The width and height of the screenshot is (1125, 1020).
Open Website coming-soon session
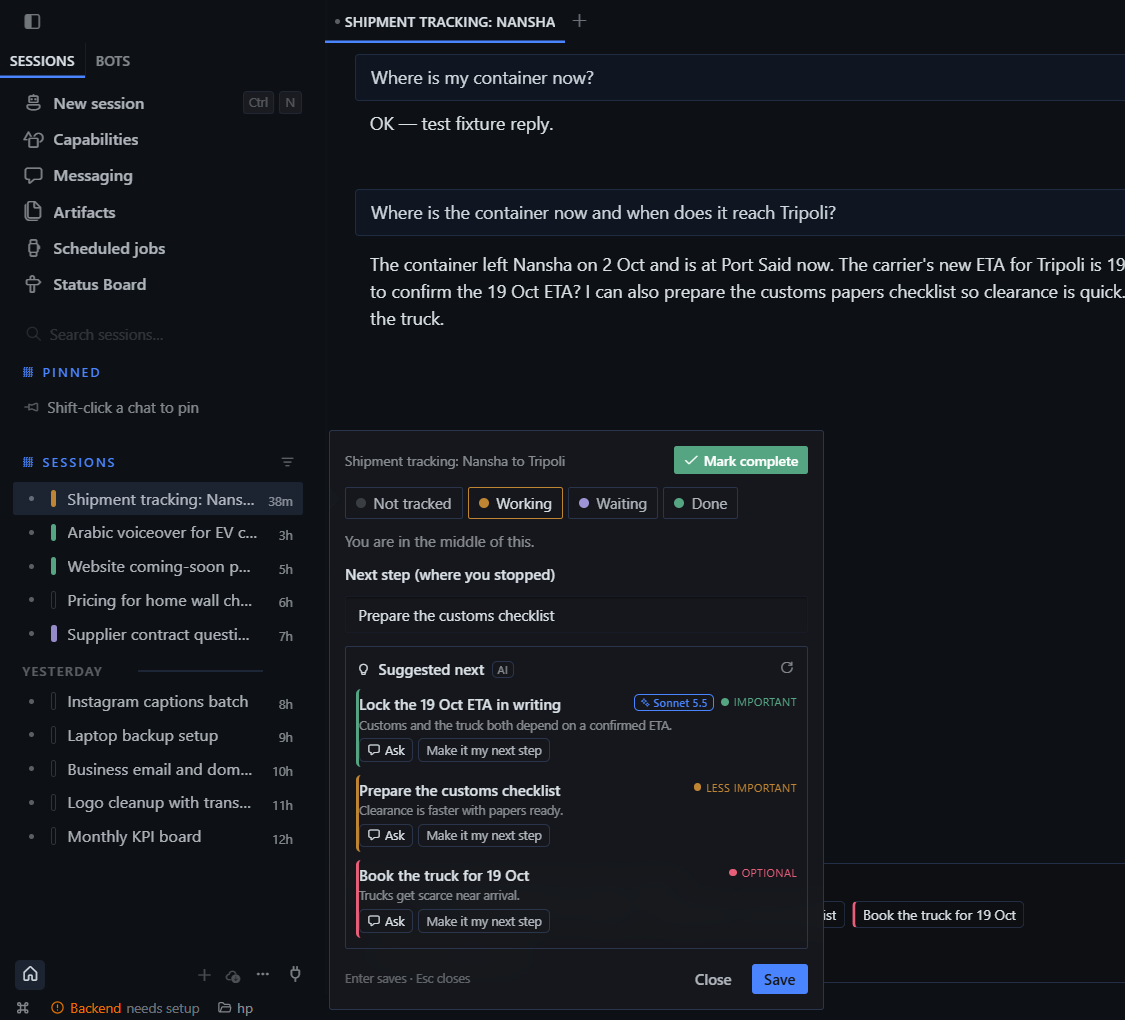(159, 567)
